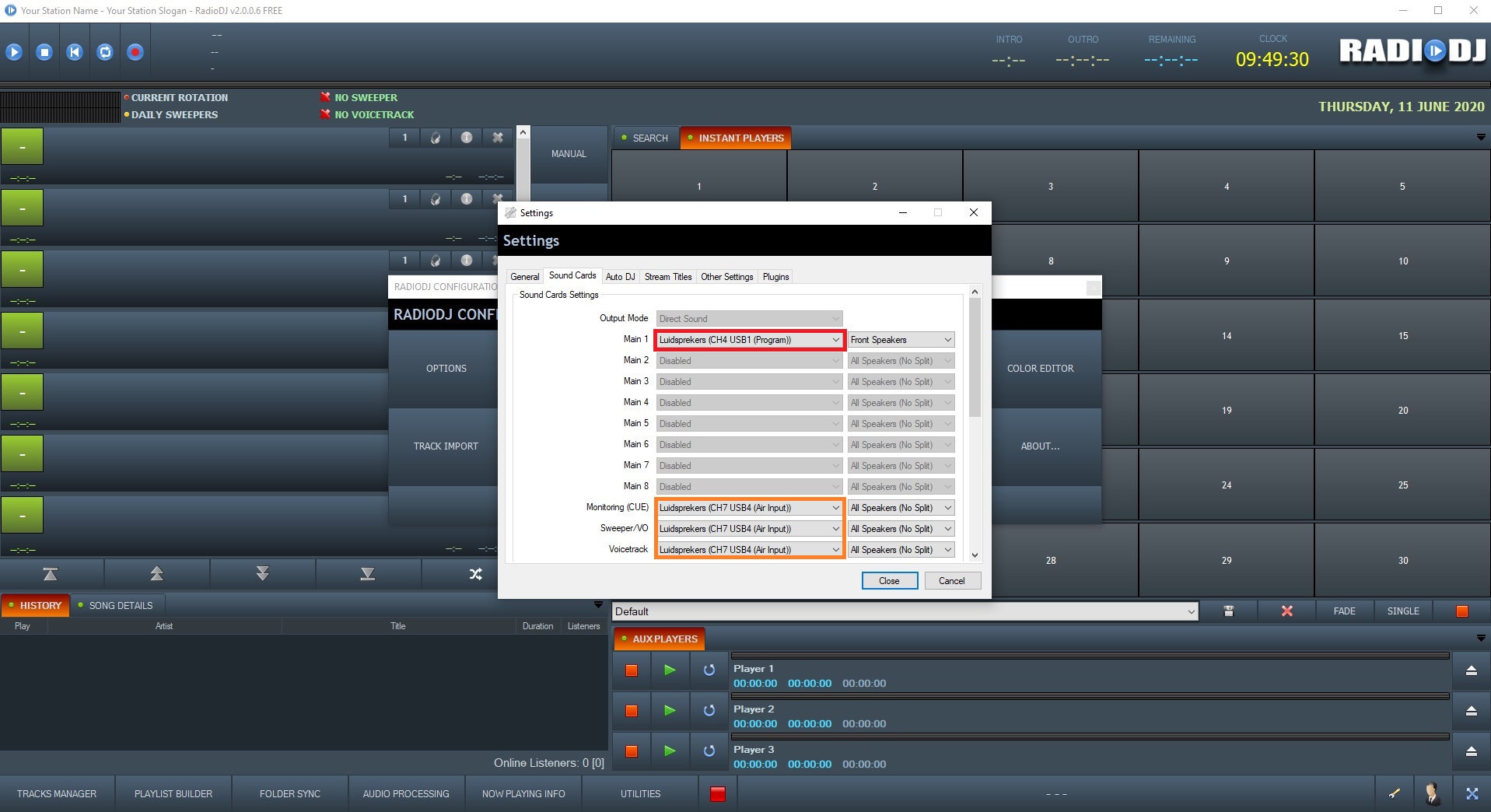
Task: Open the SONG DETAILS tab
Action: coord(120,605)
